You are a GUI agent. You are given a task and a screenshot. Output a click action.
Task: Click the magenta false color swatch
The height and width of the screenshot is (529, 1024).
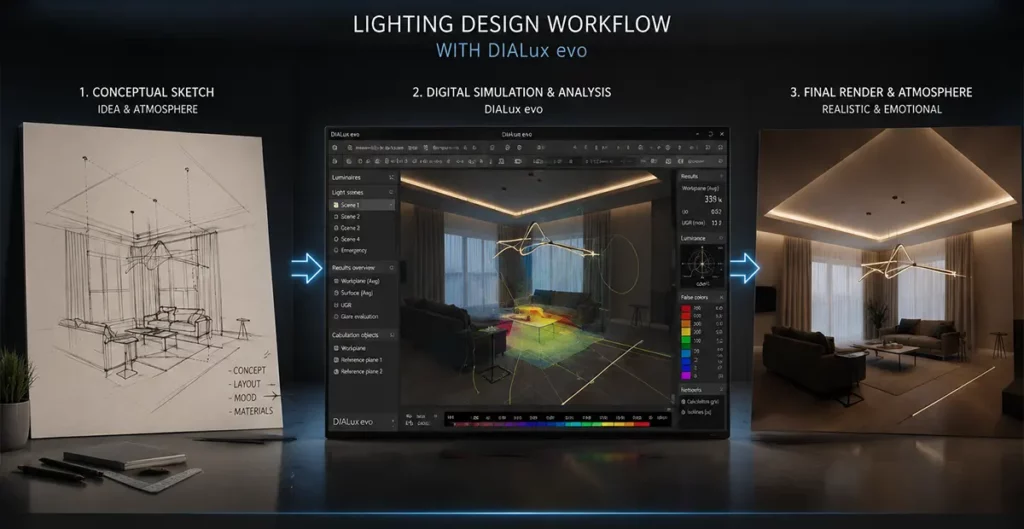[x=686, y=376]
